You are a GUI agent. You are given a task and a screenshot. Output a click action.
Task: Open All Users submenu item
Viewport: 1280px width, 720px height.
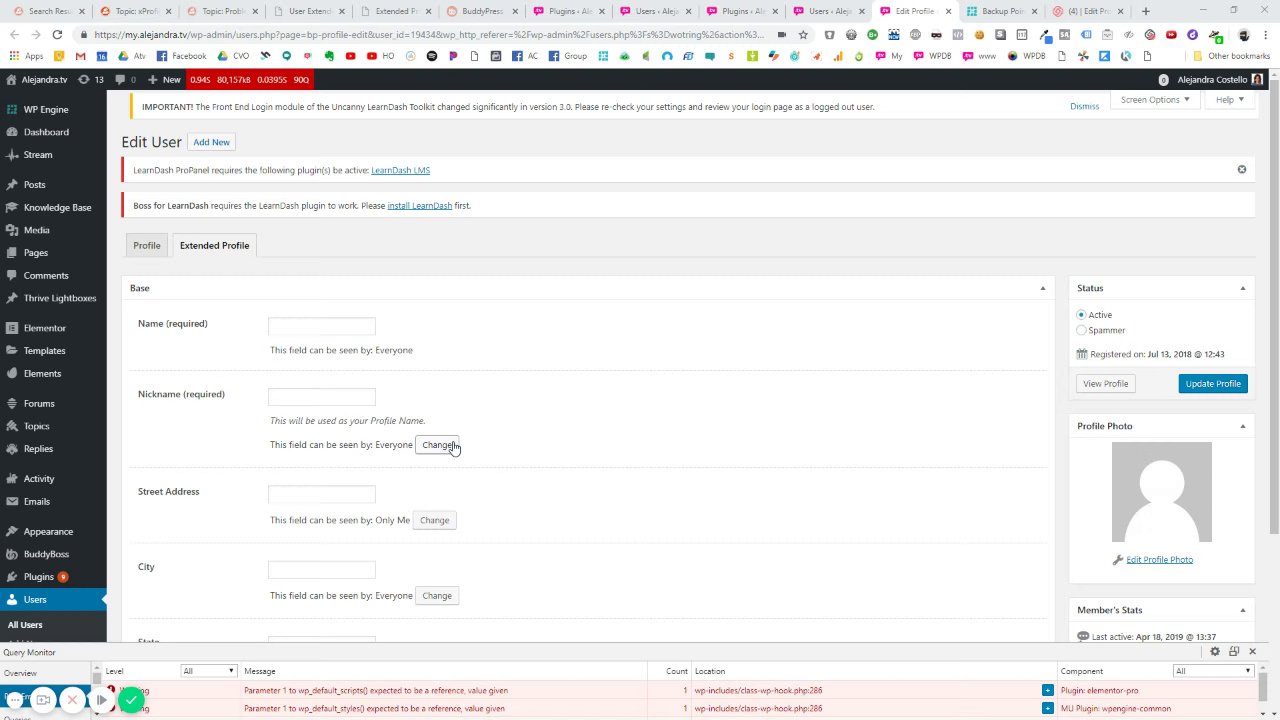coord(25,625)
